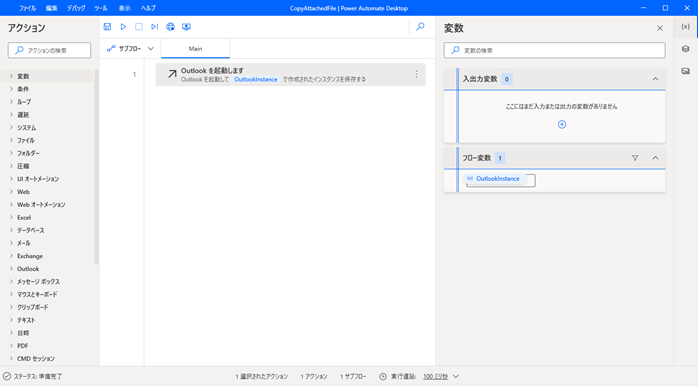Click the アクションの検索 search field
This screenshot has width=698, height=386.
click(x=49, y=50)
